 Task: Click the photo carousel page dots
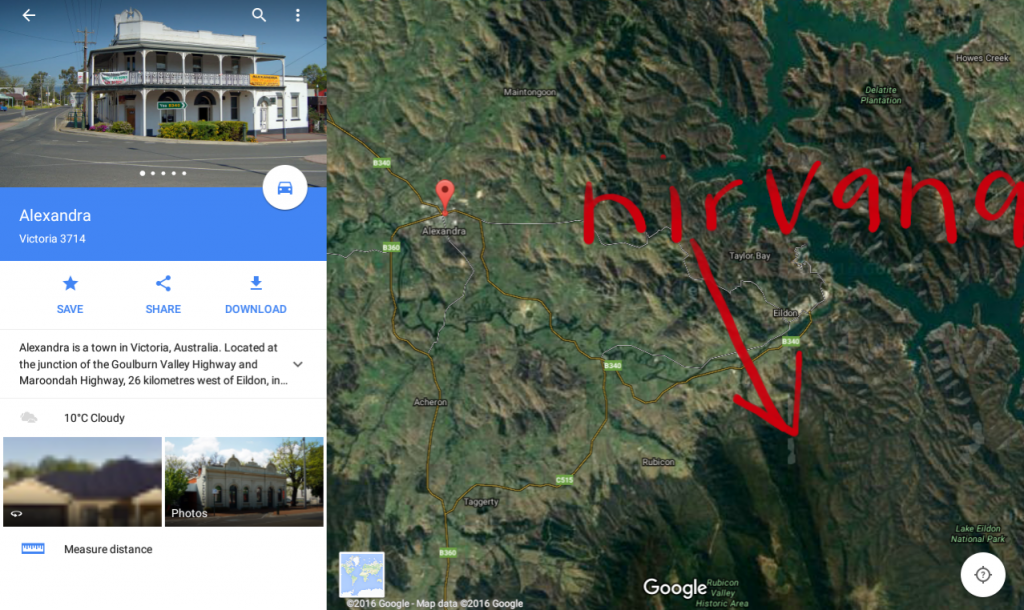[x=163, y=173]
